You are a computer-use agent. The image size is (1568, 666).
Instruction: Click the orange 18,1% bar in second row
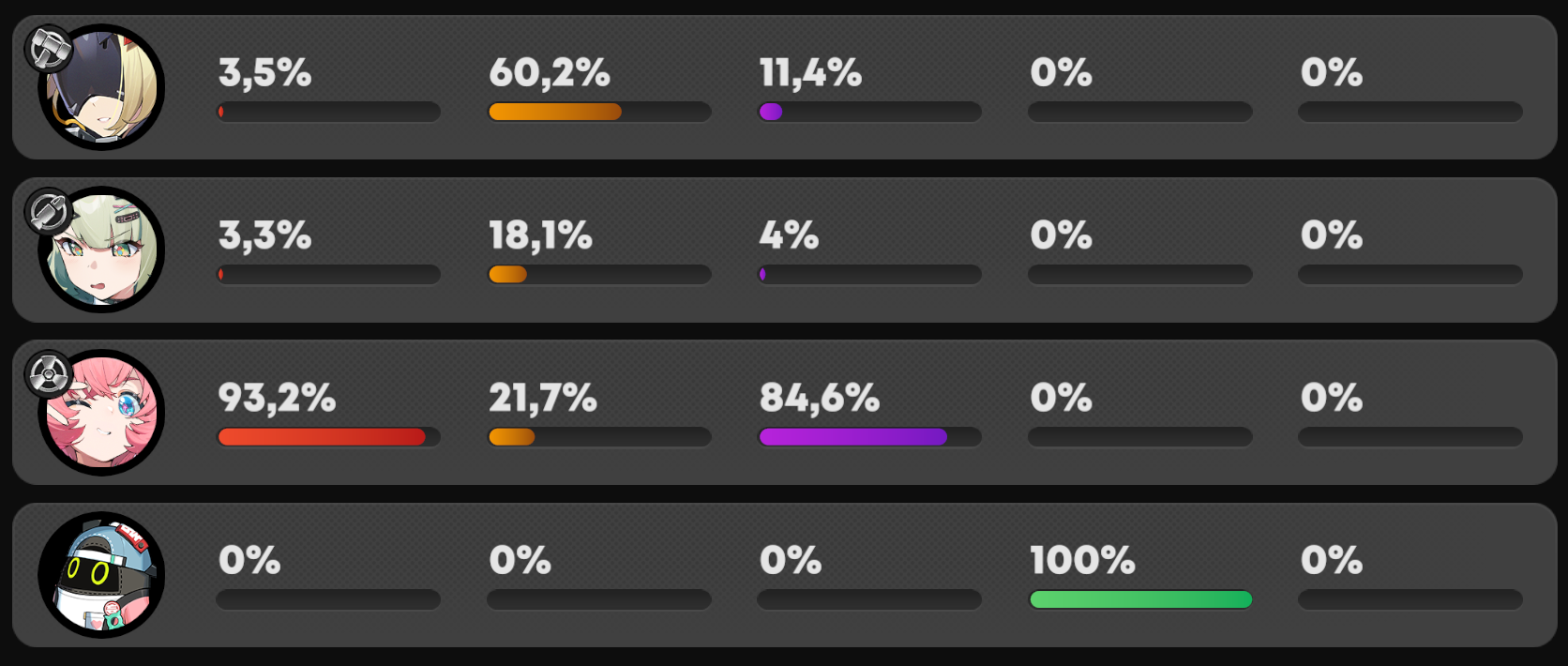(599, 275)
